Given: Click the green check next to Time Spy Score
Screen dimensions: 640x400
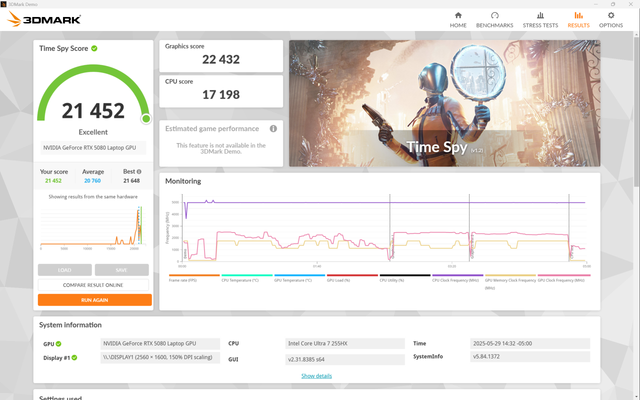Looking at the screenshot, I should click(94, 48).
